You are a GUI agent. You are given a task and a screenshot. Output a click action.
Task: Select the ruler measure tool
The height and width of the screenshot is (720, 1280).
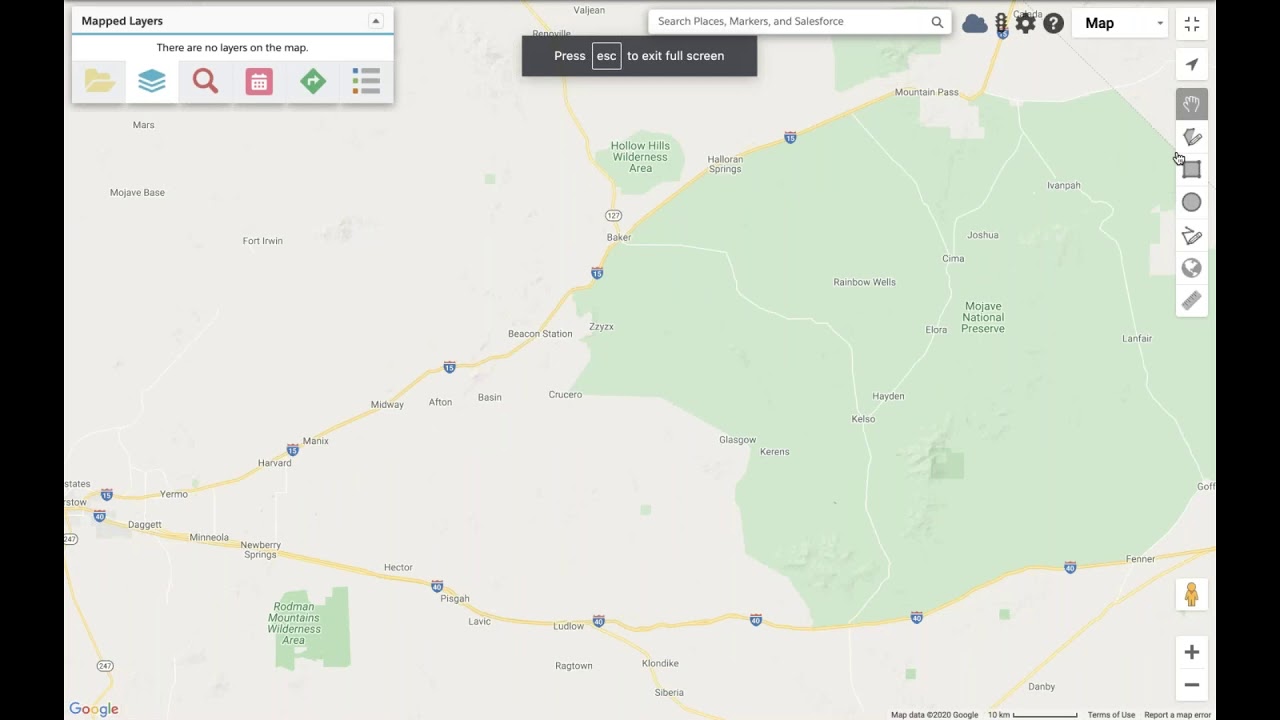tap(1192, 301)
